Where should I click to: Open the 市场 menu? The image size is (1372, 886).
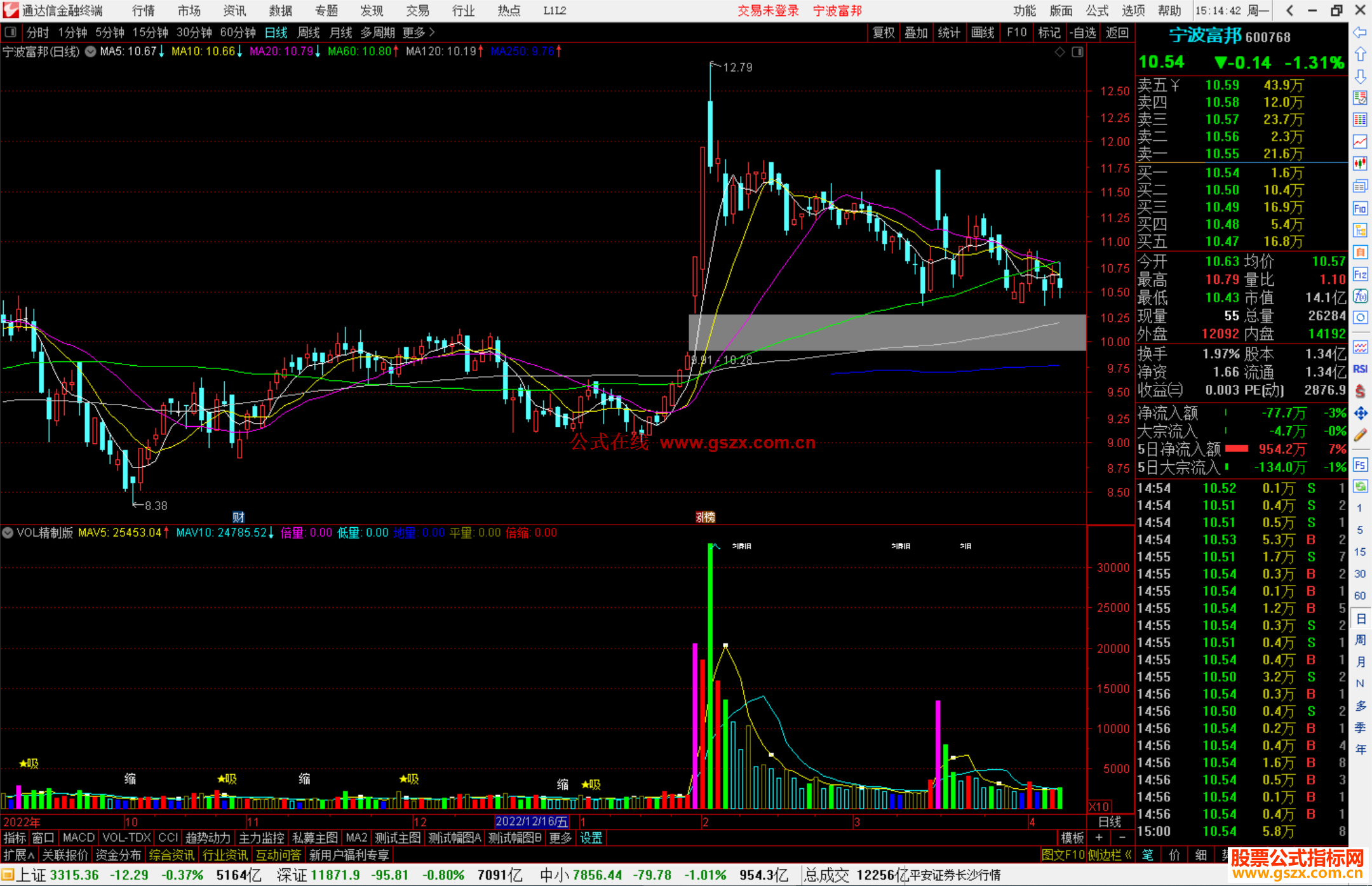point(189,11)
